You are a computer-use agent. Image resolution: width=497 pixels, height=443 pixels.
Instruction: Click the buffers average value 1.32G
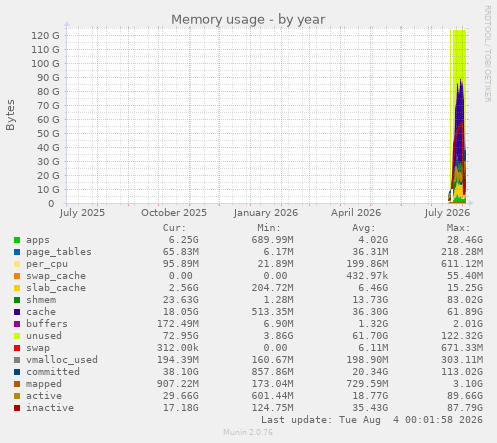[373, 324]
